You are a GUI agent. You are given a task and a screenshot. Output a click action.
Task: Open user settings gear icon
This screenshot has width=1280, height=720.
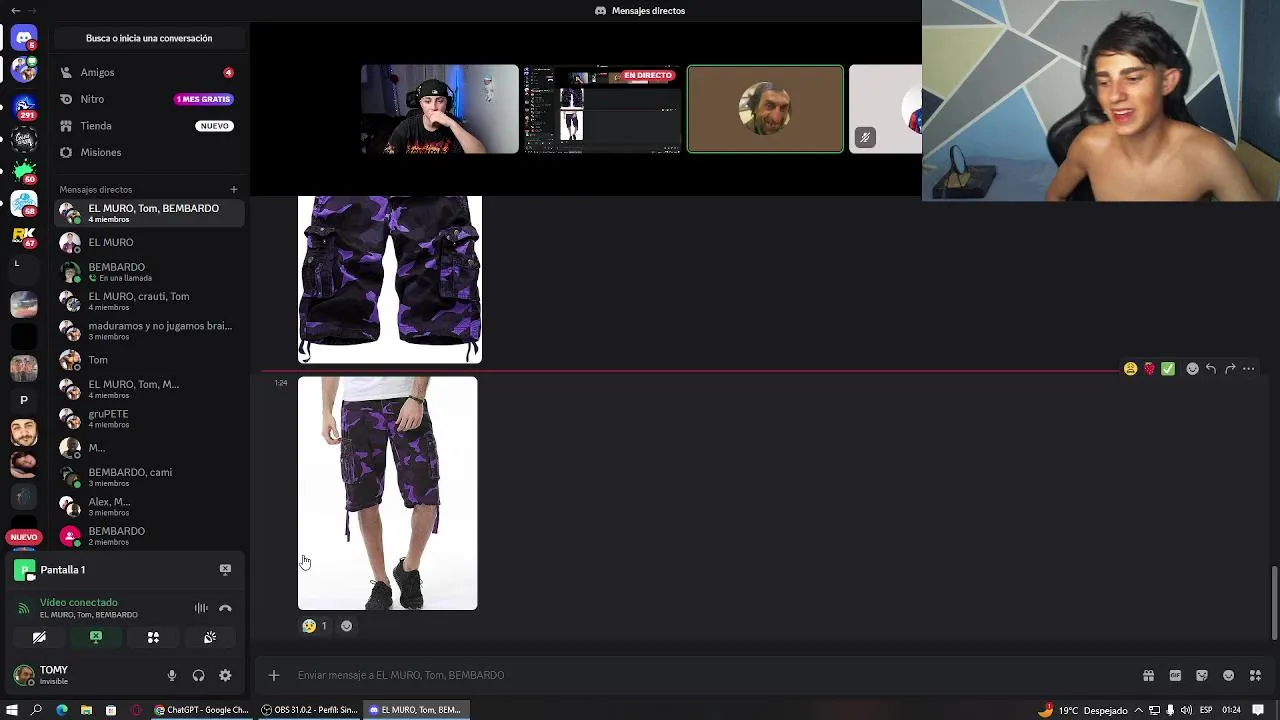(x=225, y=676)
